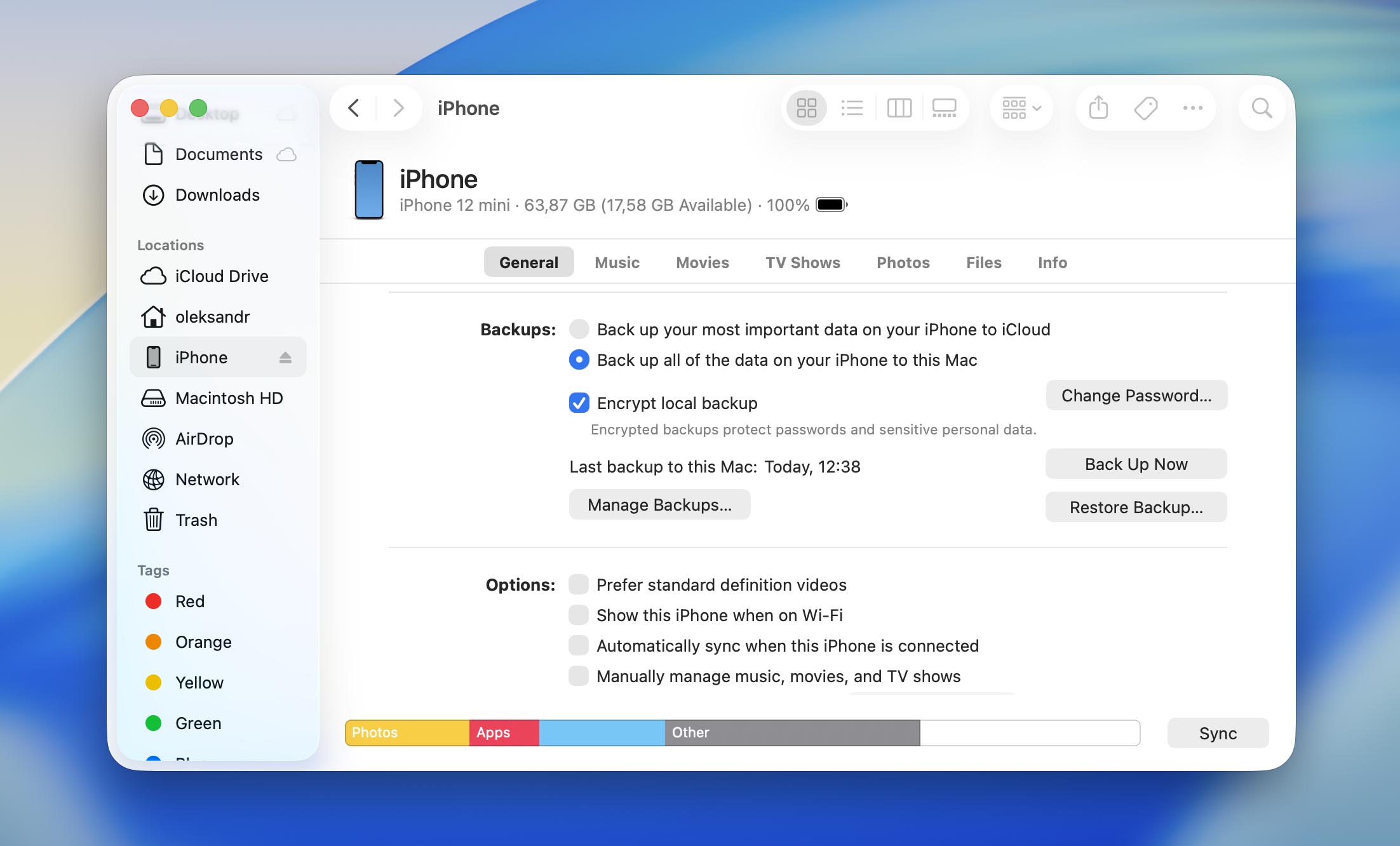Toggle Encrypt local backup checkbox
Screen dimensions: 1400x846
pyautogui.click(x=579, y=403)
